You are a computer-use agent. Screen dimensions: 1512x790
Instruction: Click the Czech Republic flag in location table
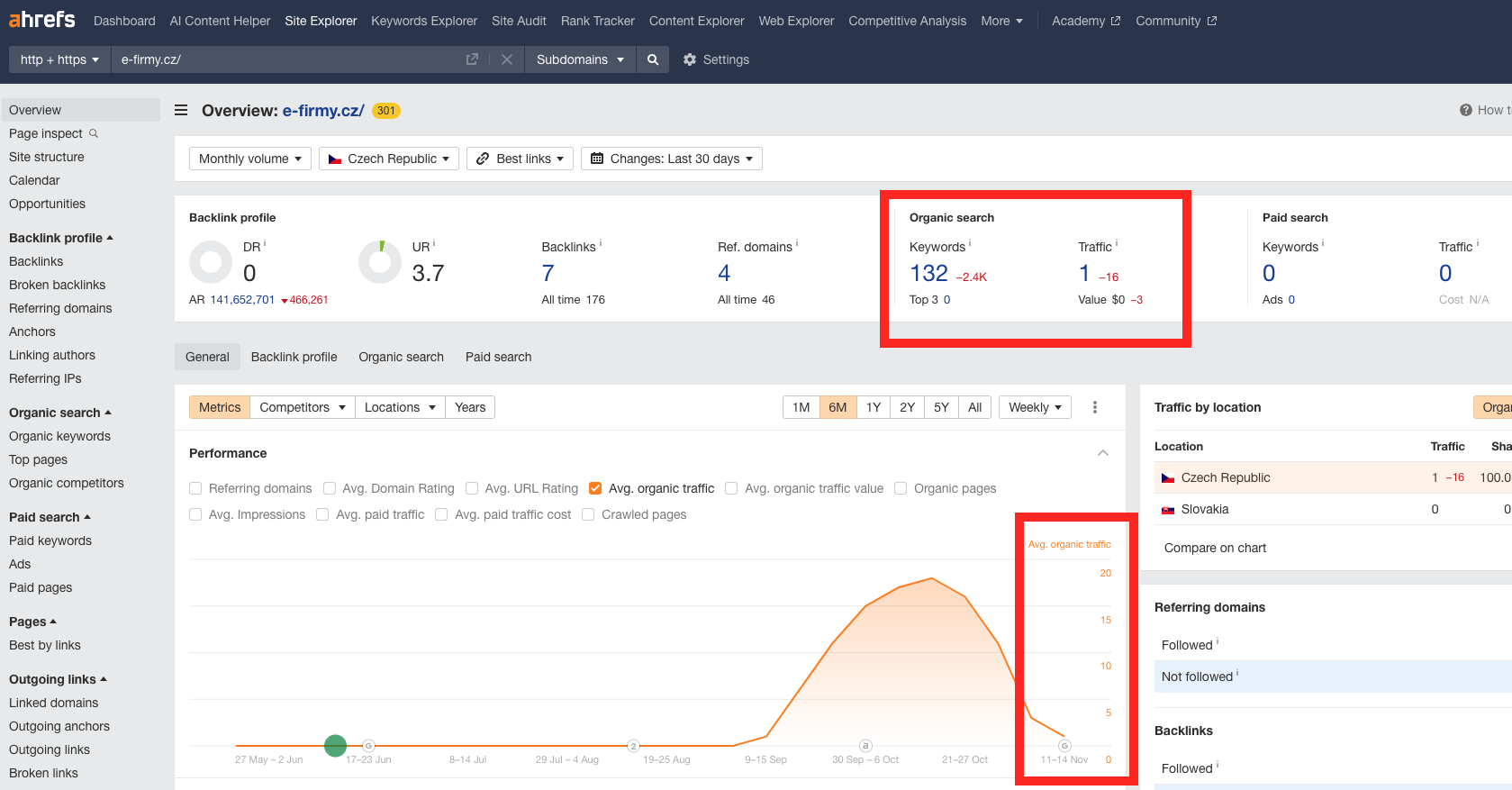pos(1168,478)
